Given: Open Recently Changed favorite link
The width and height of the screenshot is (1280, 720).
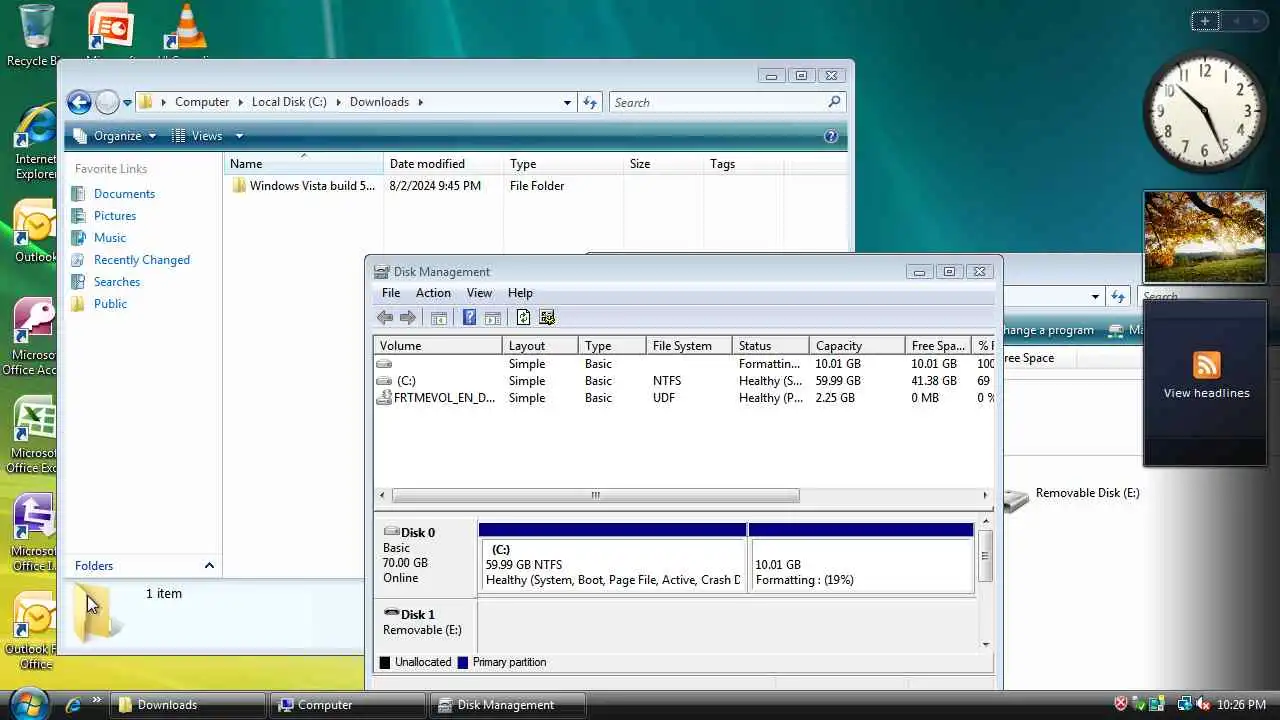Looking at the screenshot, I should [x=141, y=260].
